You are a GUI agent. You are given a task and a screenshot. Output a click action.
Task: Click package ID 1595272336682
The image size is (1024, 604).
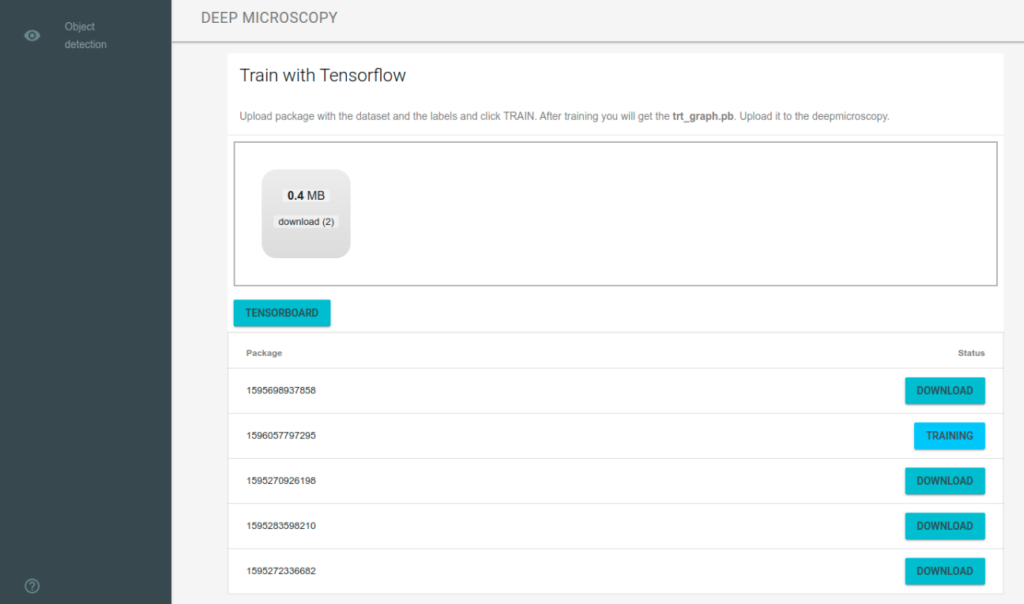coord(281,571)
